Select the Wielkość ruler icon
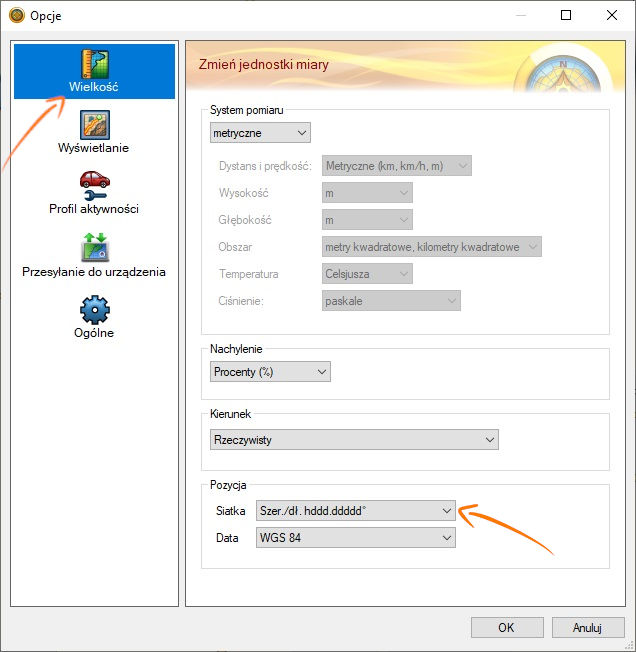The height and width of the screenshot is (652, 636). tap(94, 63)
